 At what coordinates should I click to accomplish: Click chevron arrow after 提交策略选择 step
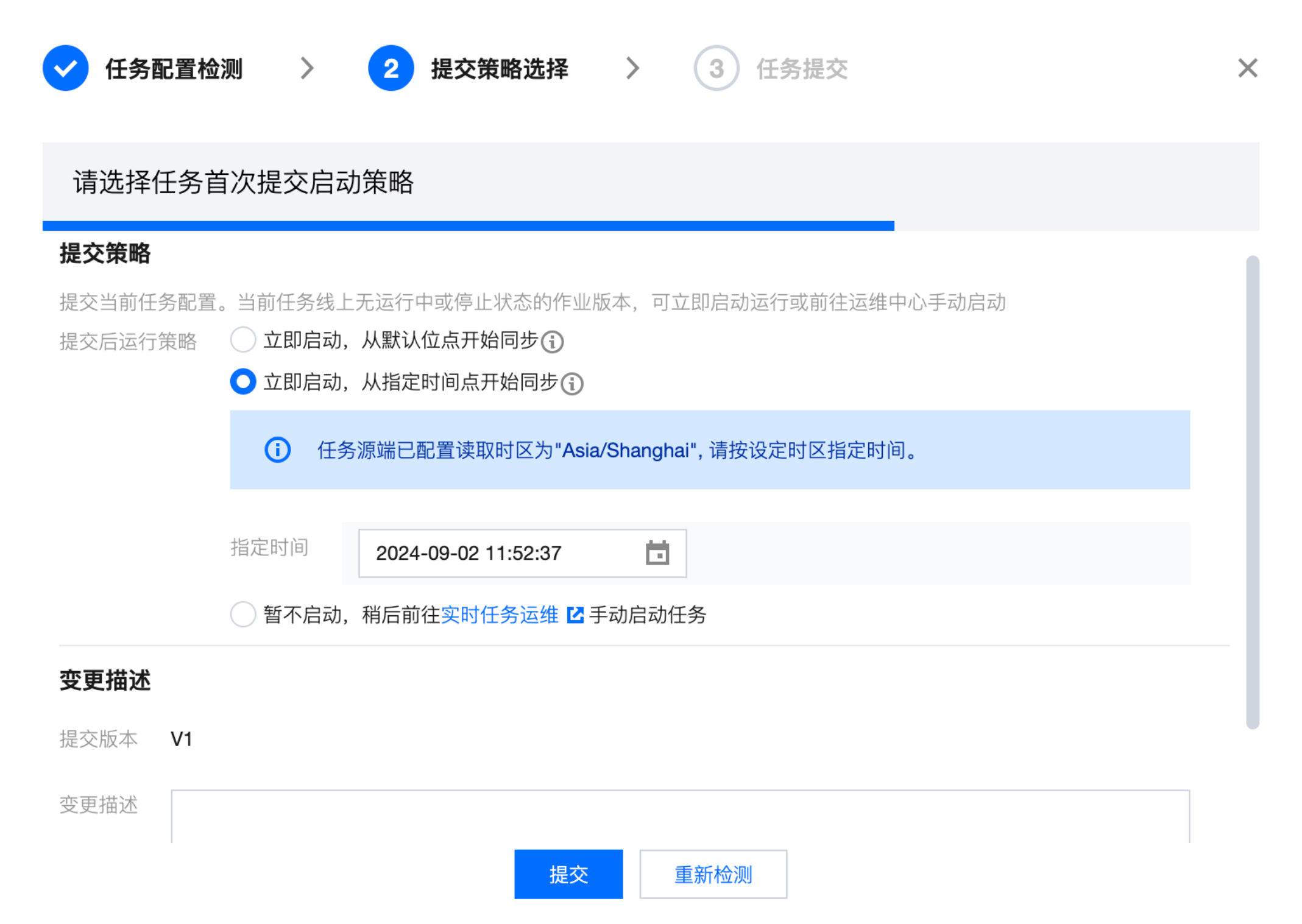point(633,68)
